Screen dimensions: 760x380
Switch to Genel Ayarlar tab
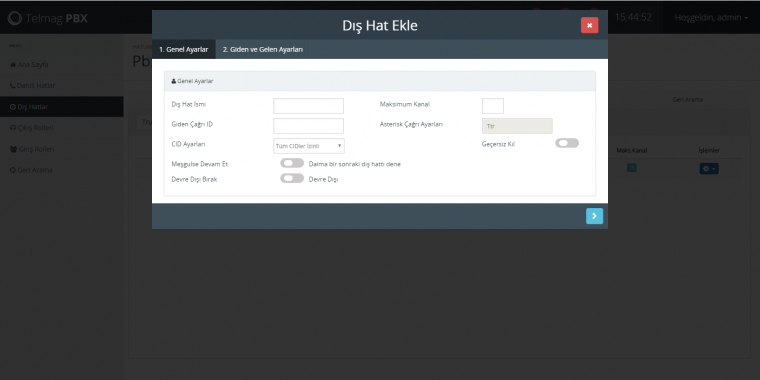(184, 49)
